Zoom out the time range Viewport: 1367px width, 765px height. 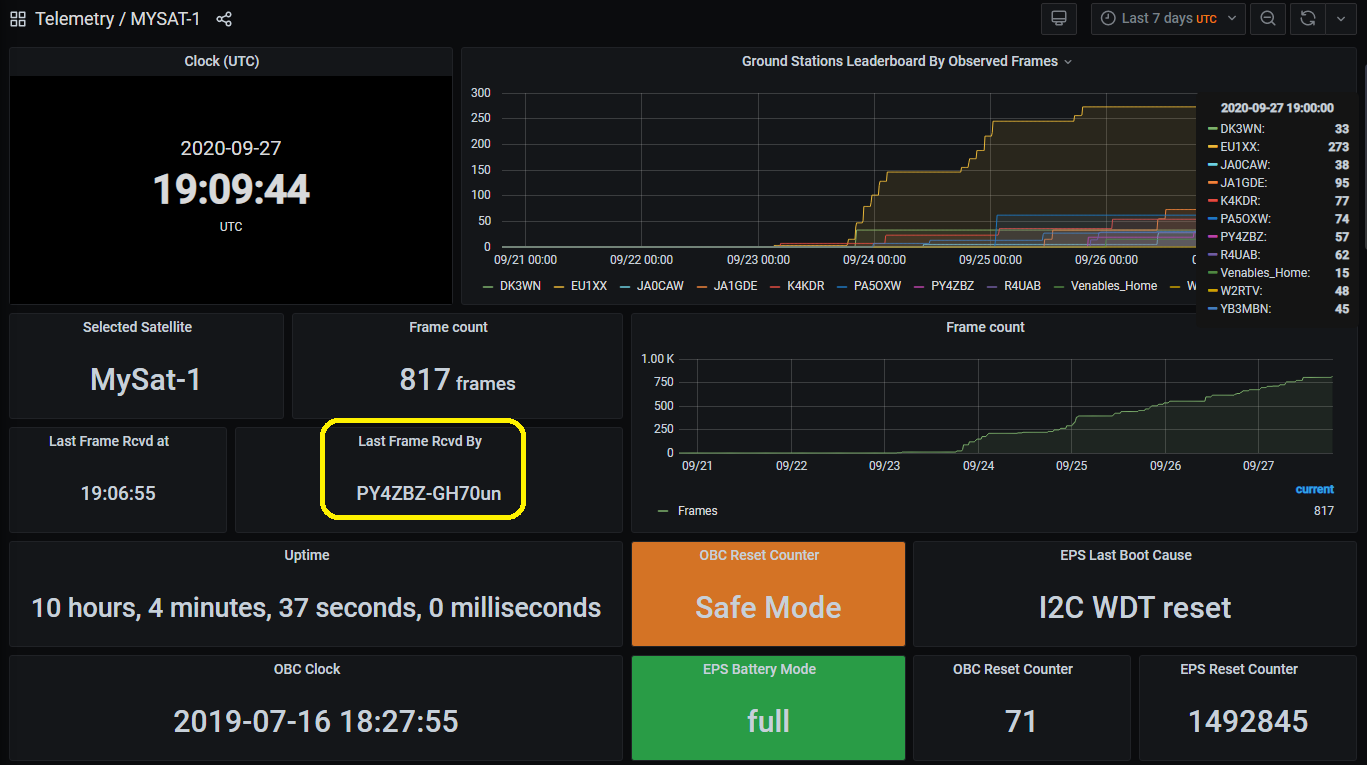1267,18
